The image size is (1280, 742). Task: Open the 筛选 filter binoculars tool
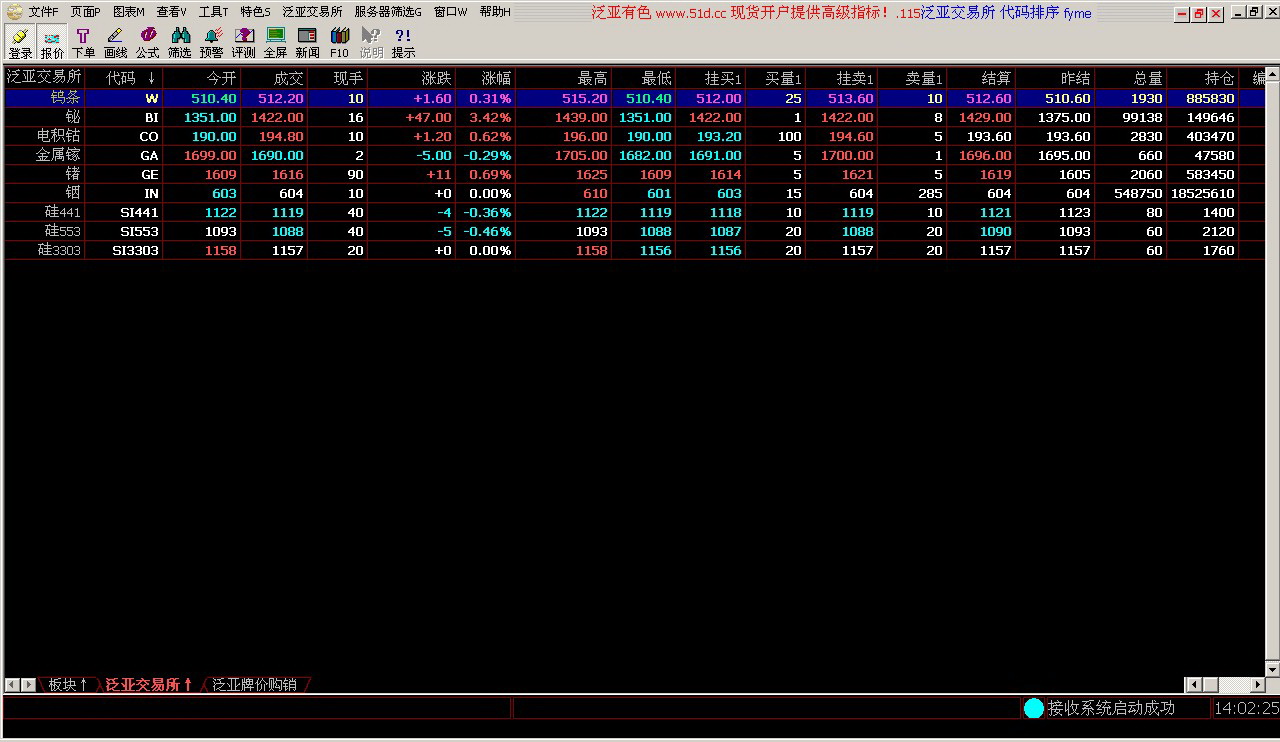(x=179, y=43)
